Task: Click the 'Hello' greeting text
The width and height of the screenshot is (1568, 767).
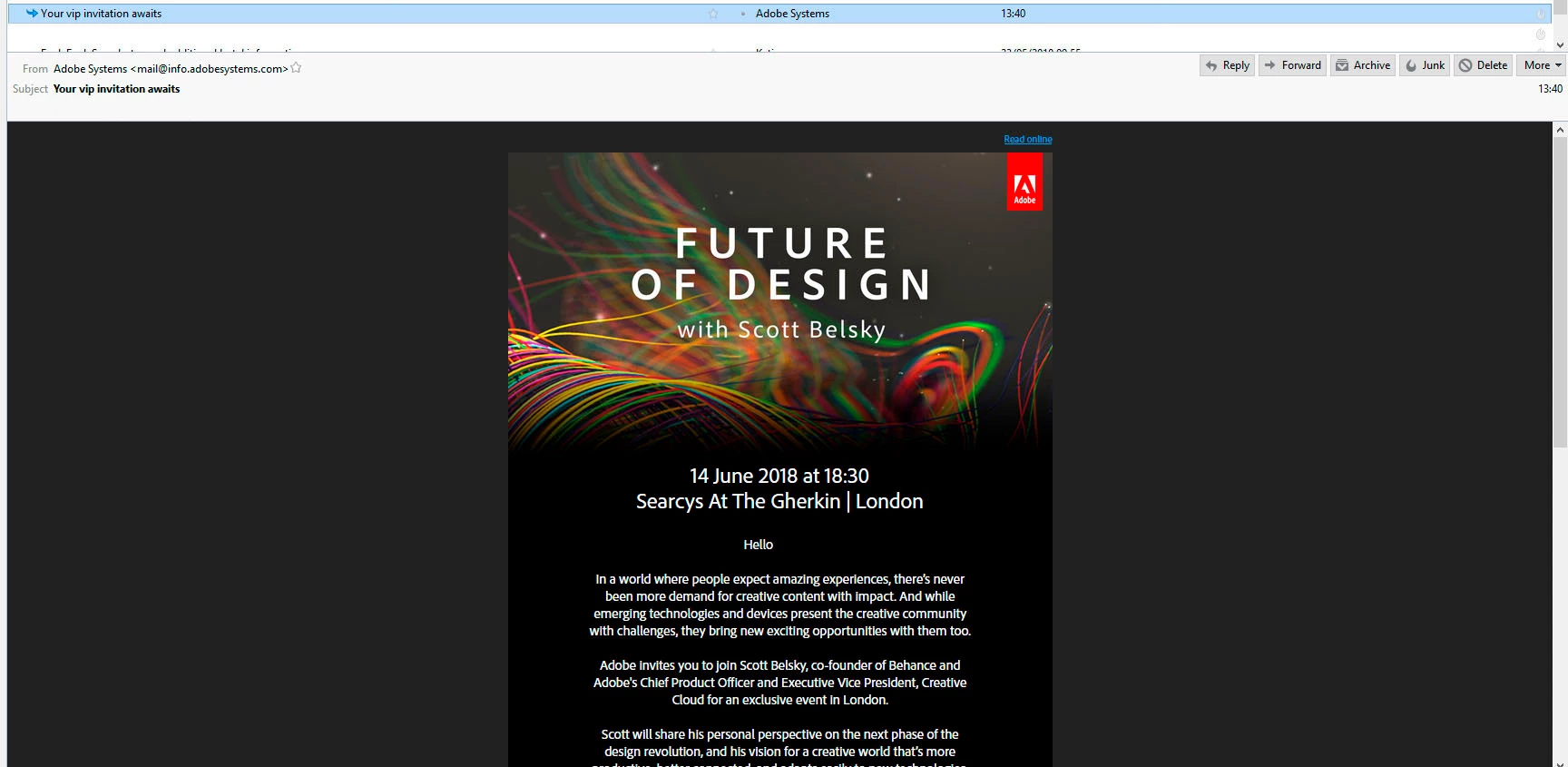Action: pyautogui.click(x=758, y=545)
